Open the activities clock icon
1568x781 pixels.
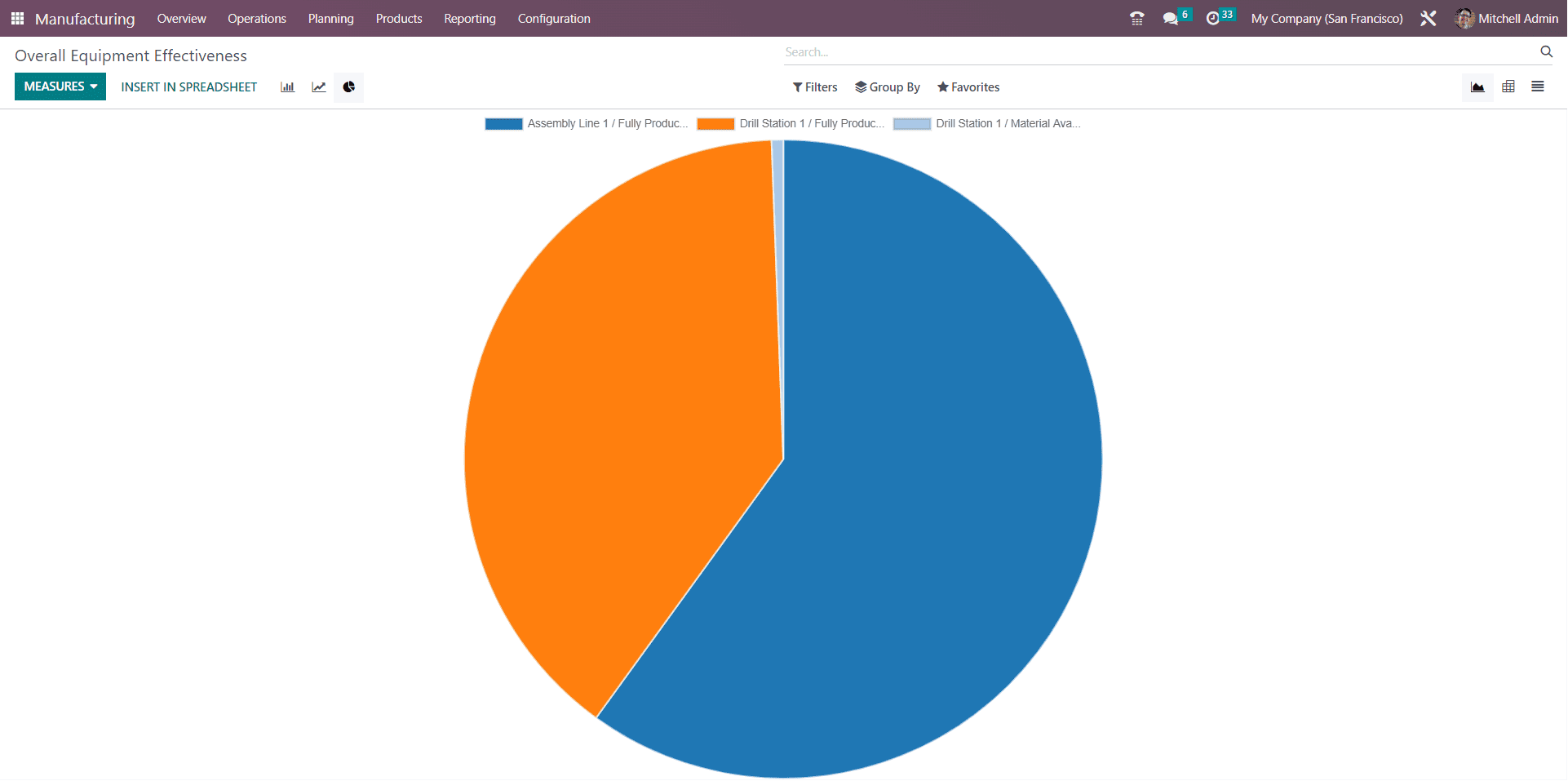[x=1213, y=18]
